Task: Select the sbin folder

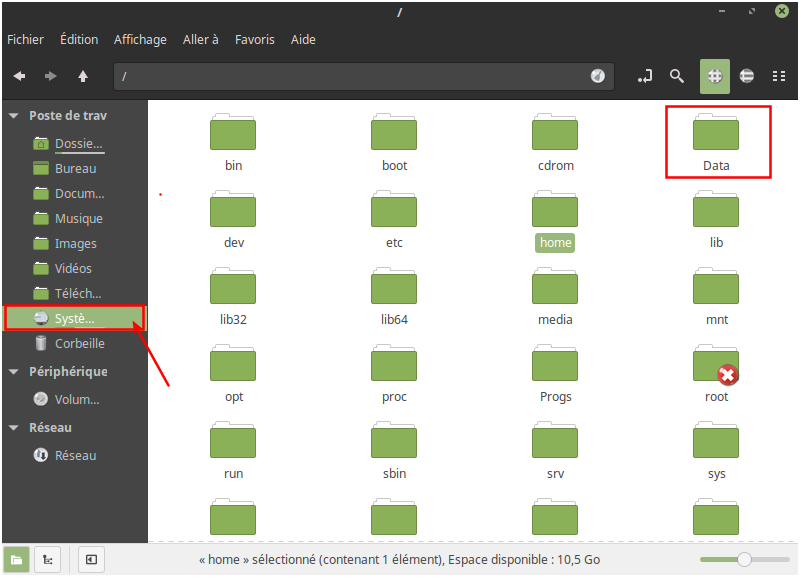Action: point(394,452)
